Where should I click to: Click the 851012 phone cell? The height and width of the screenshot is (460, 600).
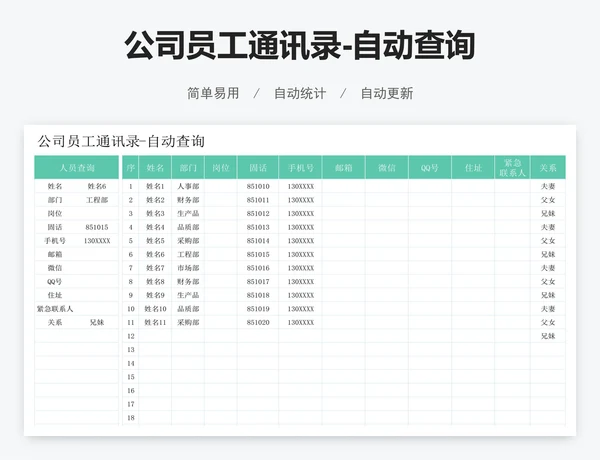(258, 214)
